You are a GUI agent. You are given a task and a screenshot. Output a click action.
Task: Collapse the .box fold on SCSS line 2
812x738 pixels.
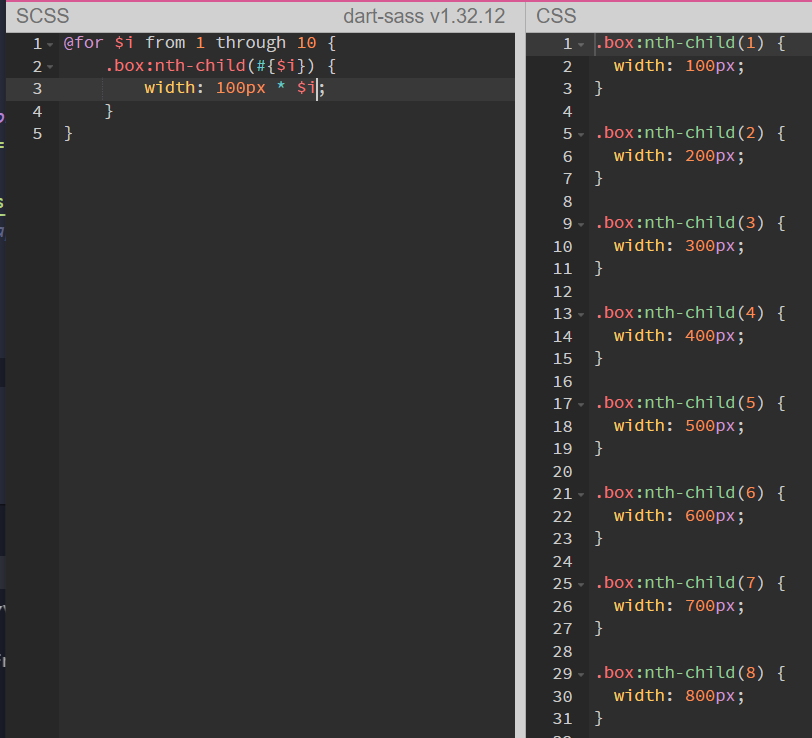pos(50,67)
